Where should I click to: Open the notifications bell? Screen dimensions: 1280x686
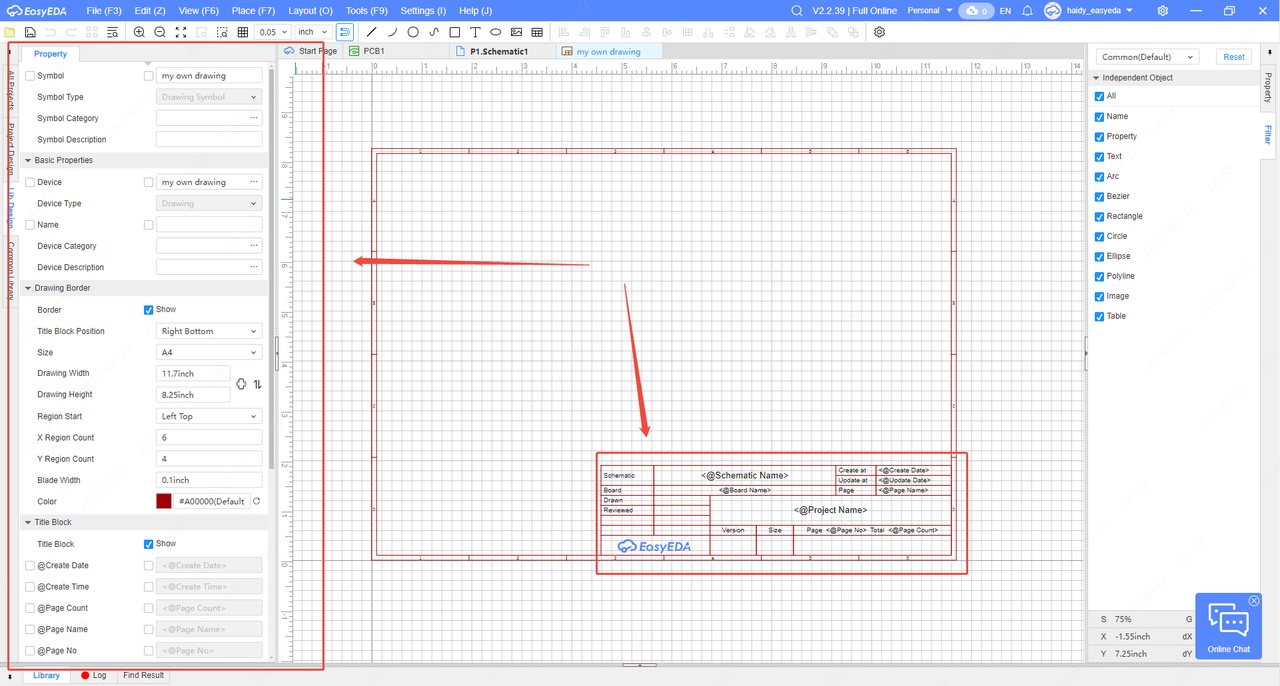click(x=1027, y=11)
